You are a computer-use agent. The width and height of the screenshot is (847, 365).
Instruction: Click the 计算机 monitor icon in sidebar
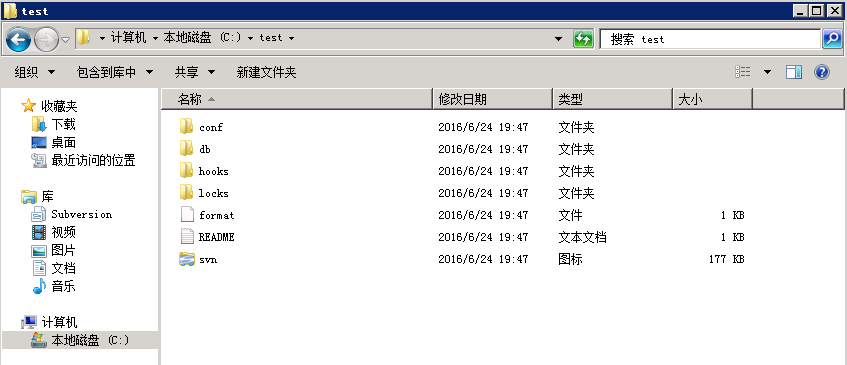pyautogui.click(x=29, y=323)
